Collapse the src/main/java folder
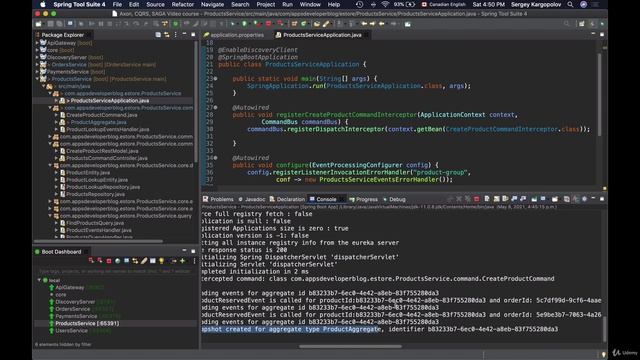Image resolution: width=640 pixels, height=360 pixels. (x=44, y=86)
